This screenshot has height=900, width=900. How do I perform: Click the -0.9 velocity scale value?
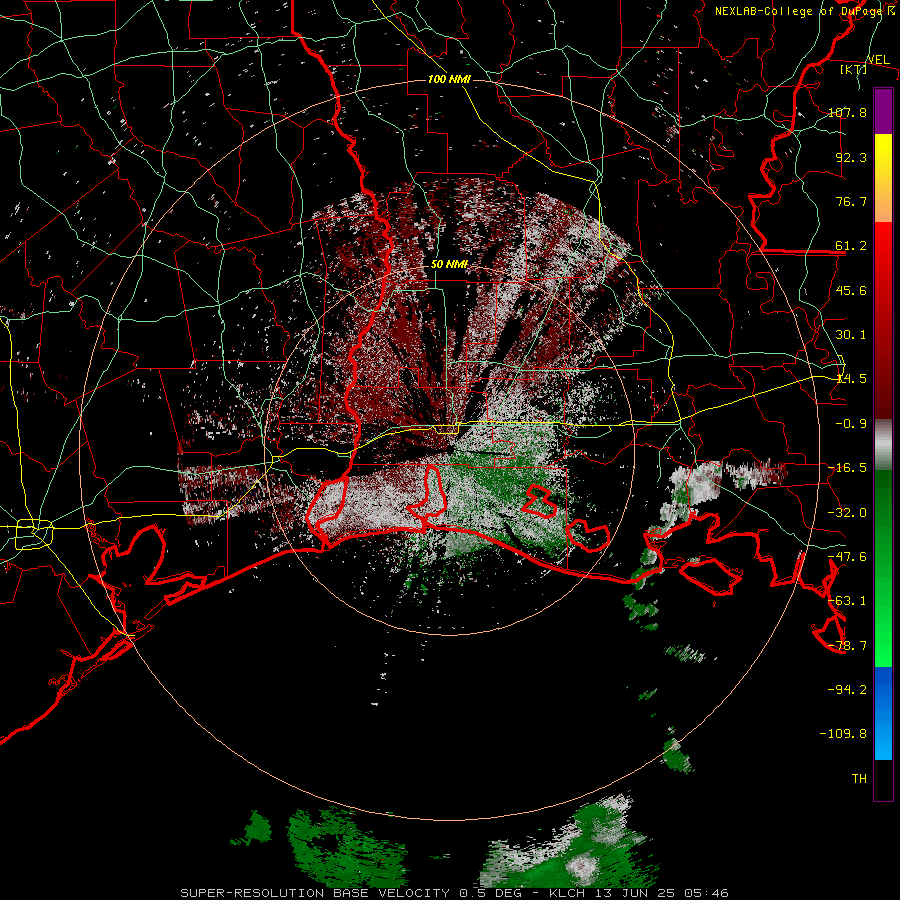[x=851, y=423]
